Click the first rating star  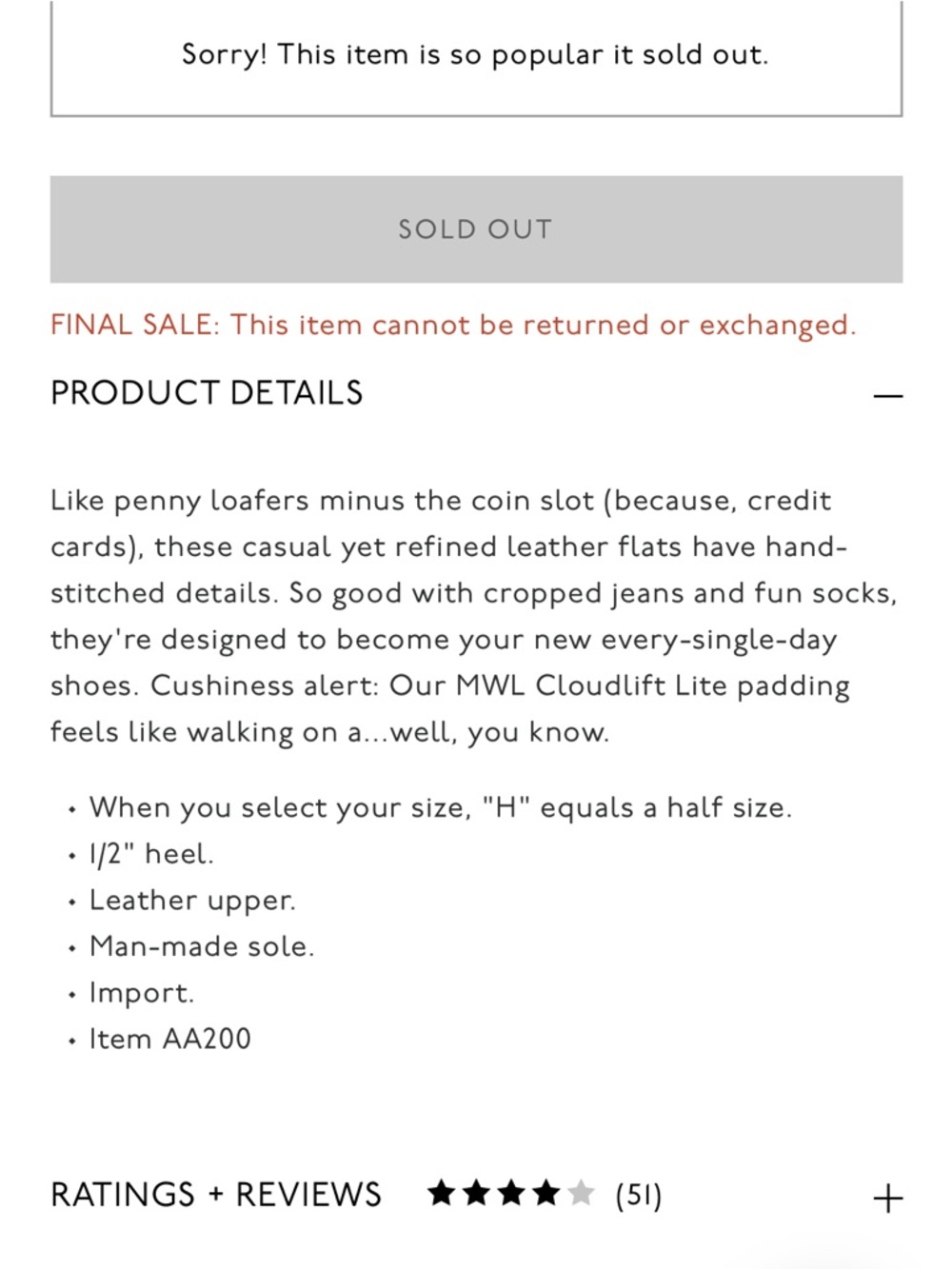pyautogui.click(x=442, y=1193)
